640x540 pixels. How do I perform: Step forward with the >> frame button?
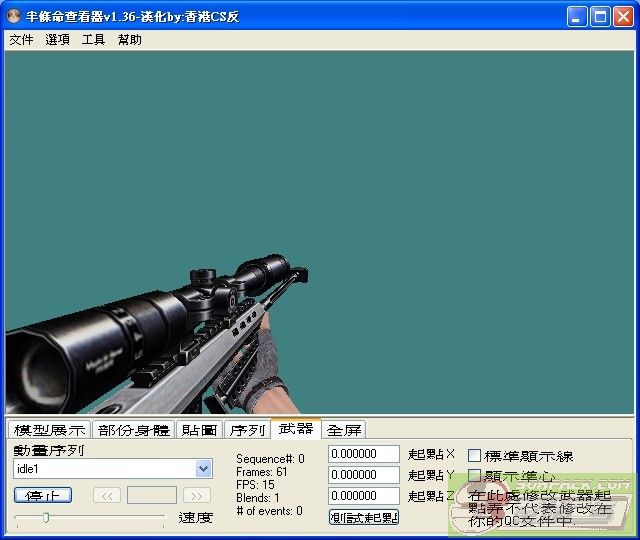[x=197, y=495]
